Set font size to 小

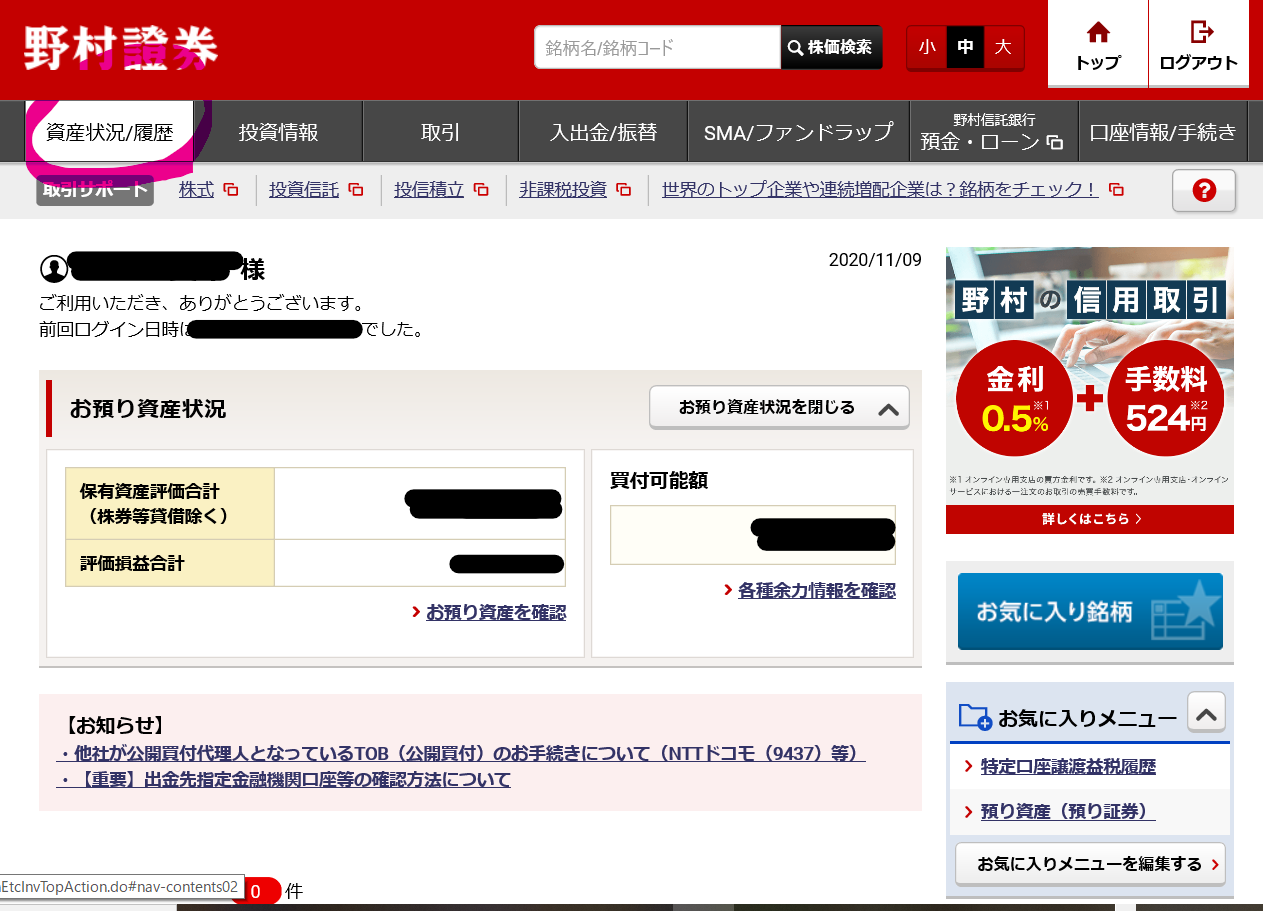(x=927, y=47)
